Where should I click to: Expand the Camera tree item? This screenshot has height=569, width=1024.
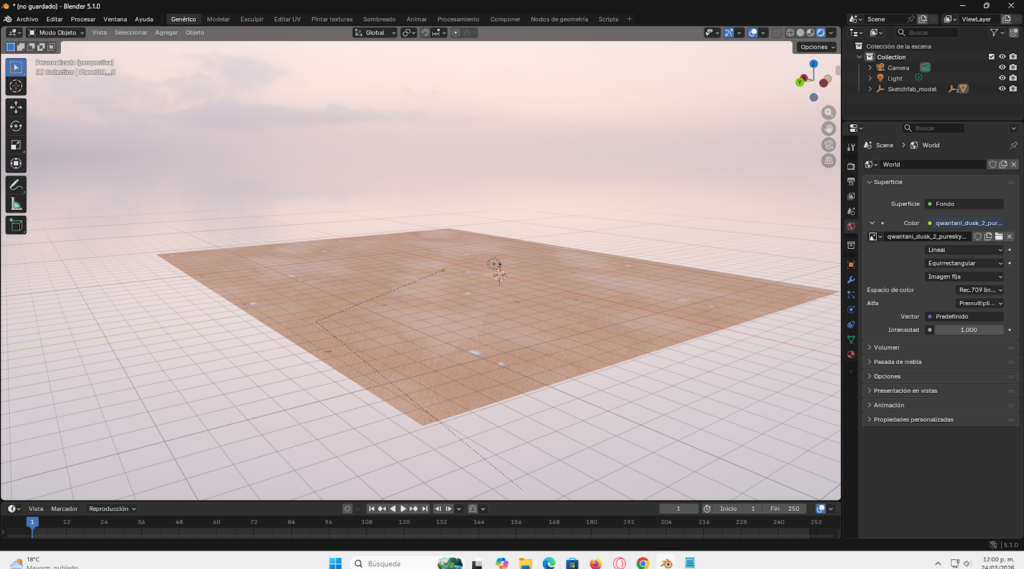[x=870, y=67]
